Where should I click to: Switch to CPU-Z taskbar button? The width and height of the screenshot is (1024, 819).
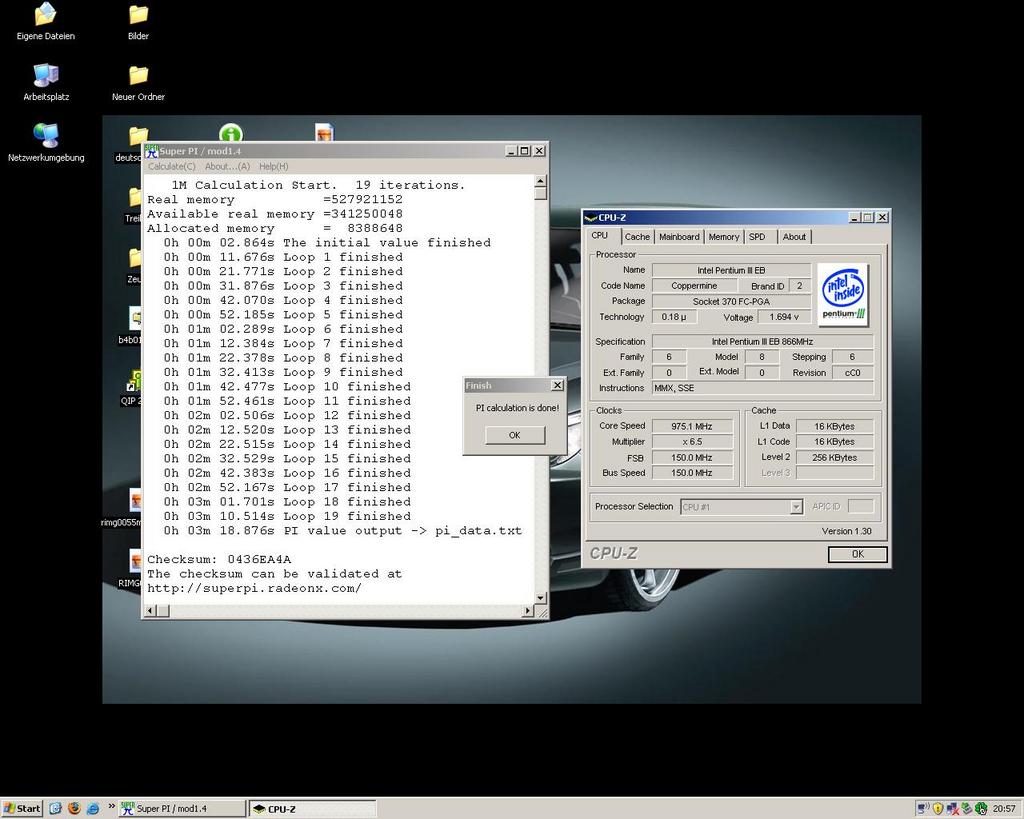coord(313,809)
